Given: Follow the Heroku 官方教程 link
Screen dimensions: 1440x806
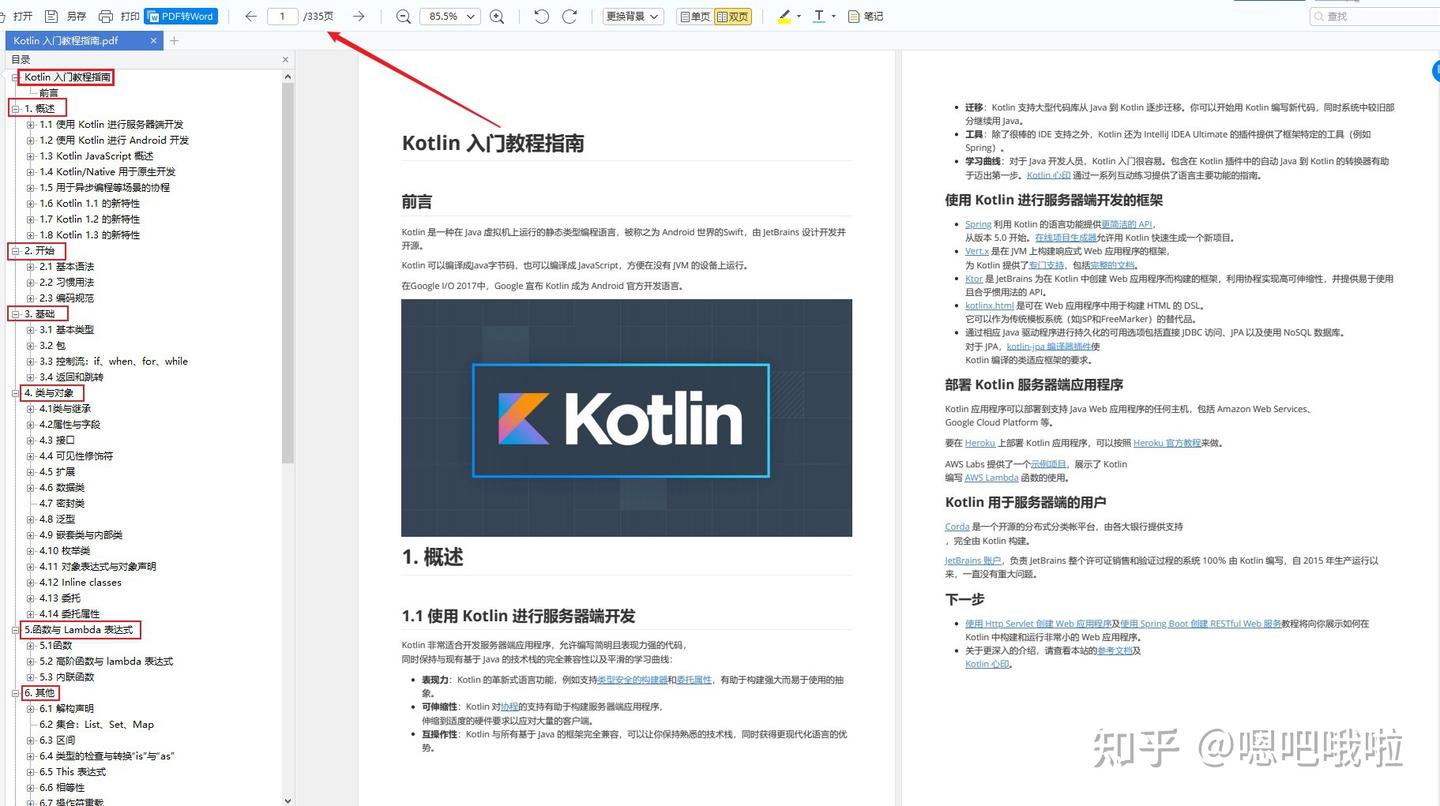Looking at the screenshot, I should point(1167,442).
